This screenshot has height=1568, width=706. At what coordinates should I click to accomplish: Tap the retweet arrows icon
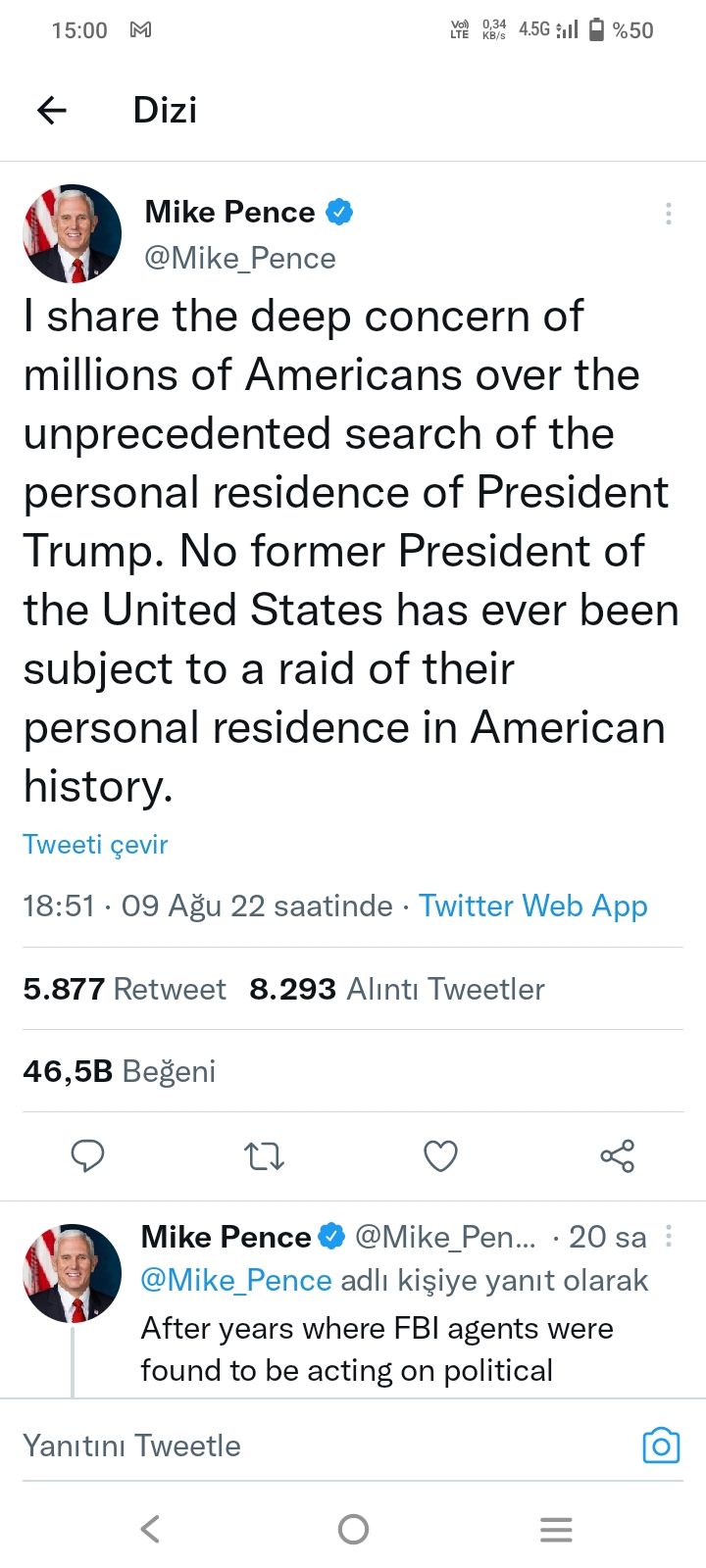coord(264,1156)
